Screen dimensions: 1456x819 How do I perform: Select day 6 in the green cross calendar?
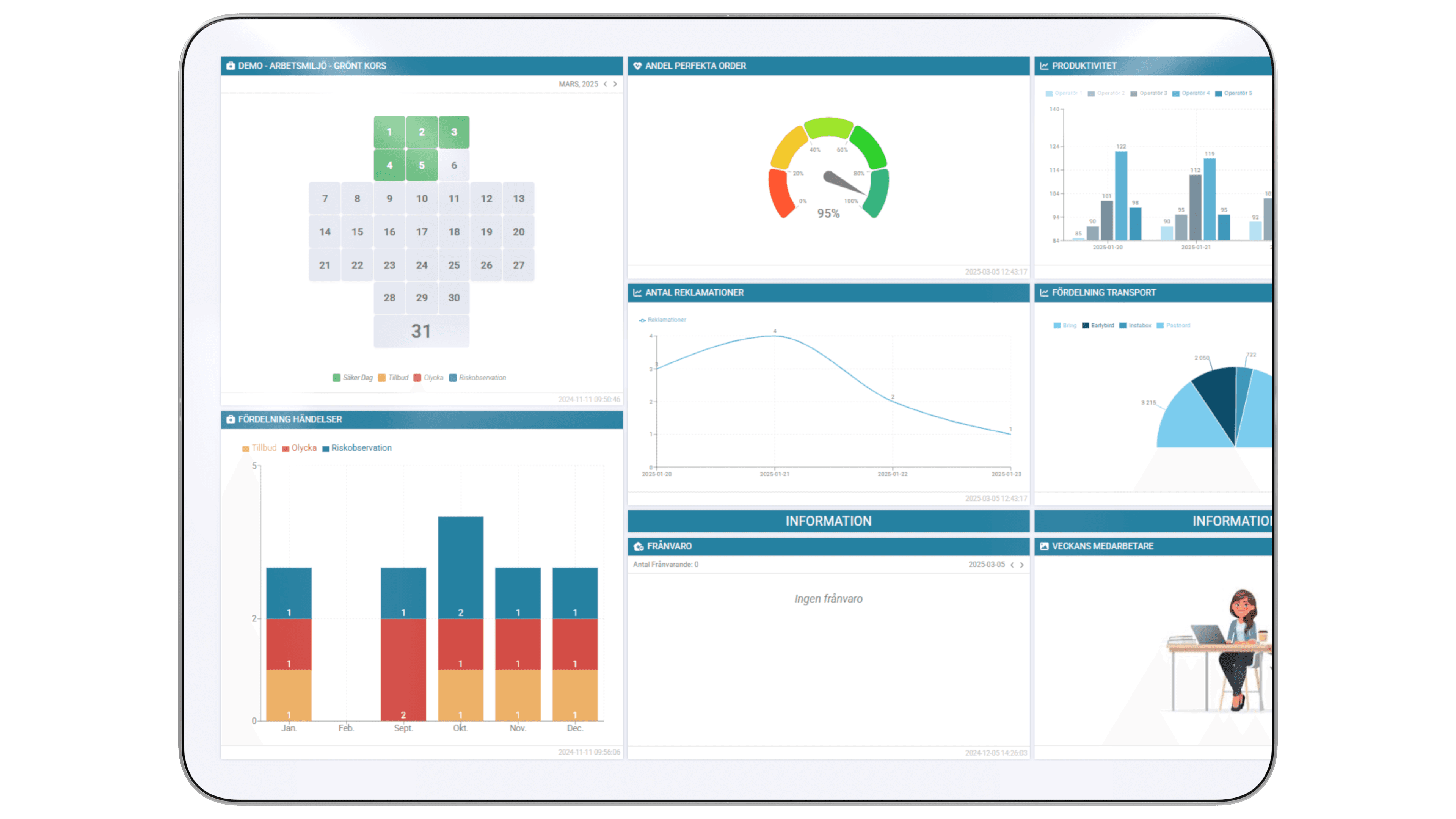[x=454, y=165]
